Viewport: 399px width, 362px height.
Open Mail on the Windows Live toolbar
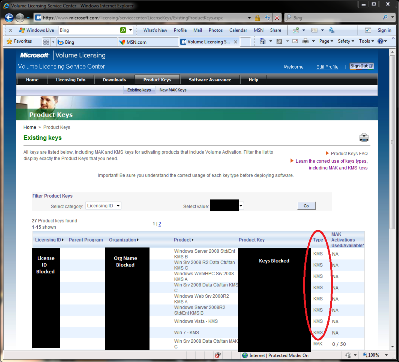coord(198,30)
